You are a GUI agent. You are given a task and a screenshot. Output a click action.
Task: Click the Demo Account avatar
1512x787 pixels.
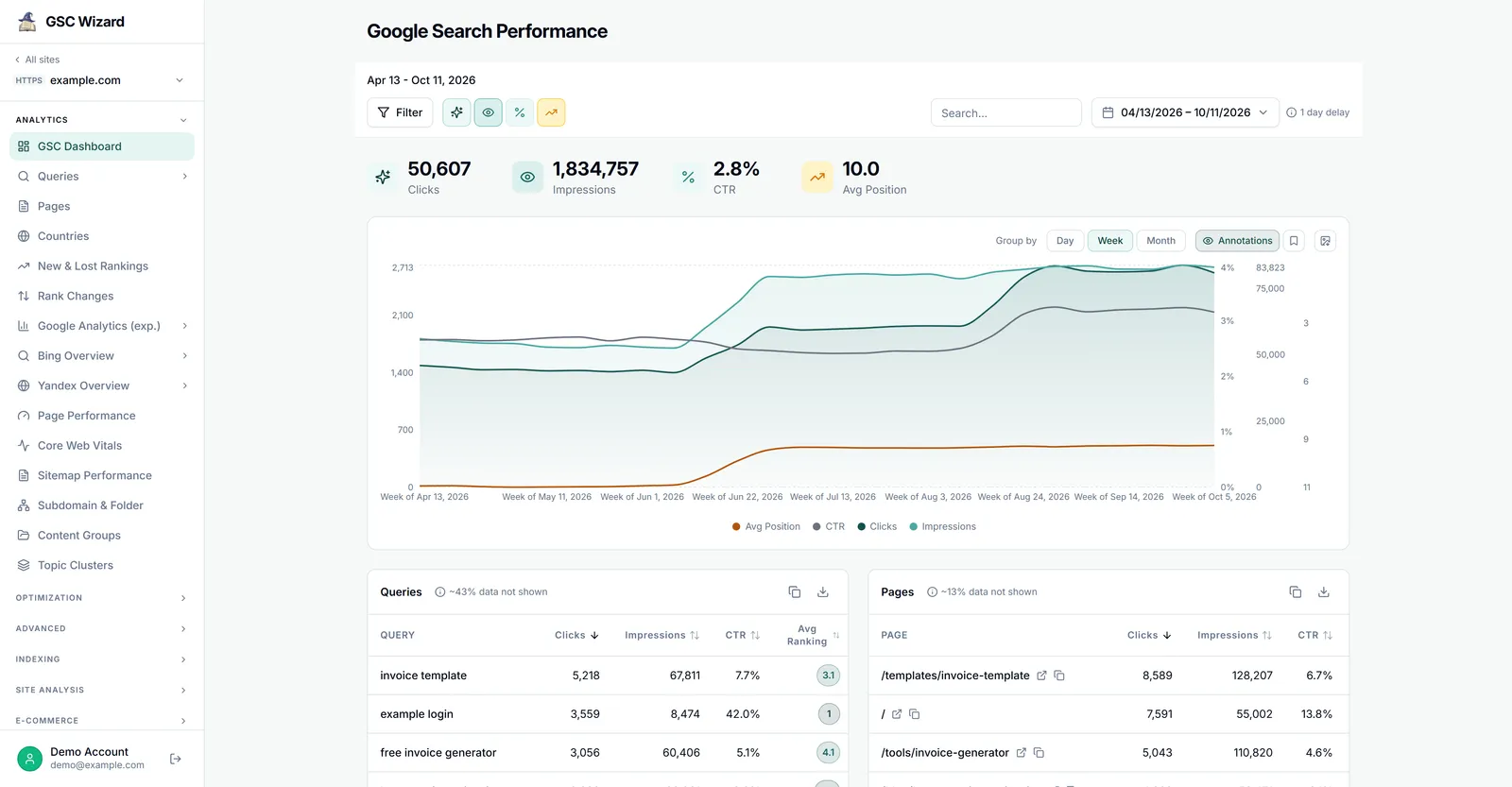(30, 759)
